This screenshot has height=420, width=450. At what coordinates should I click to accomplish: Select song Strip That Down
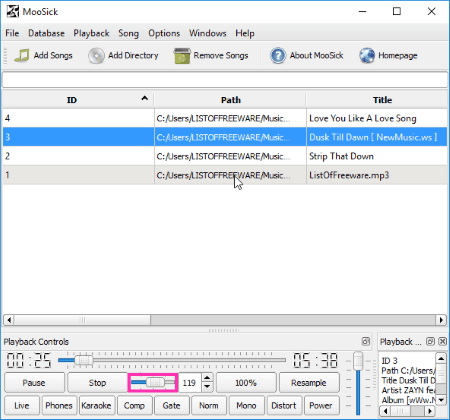pos(225,156)
